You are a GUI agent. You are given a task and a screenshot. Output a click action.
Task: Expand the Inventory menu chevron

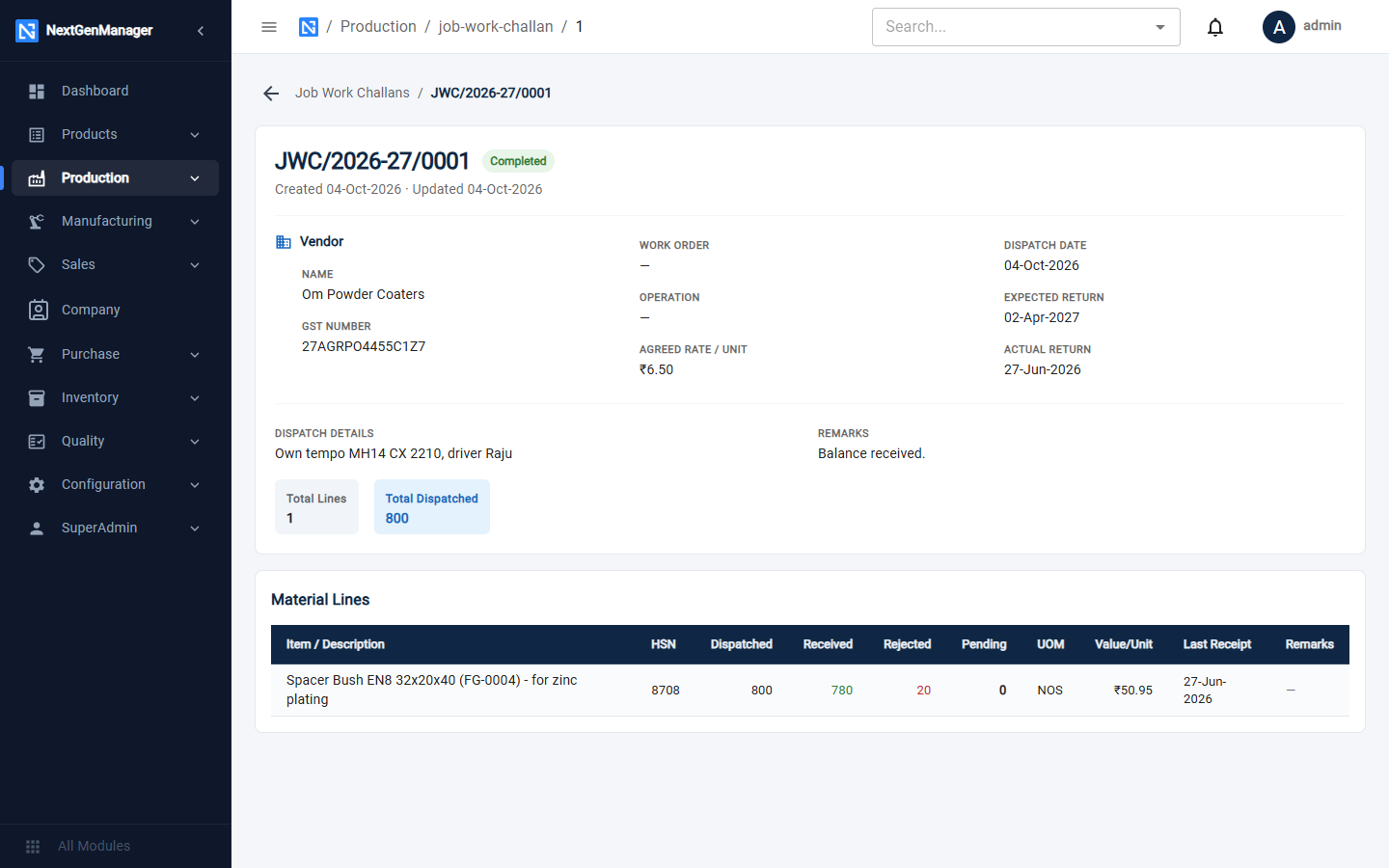point(195,398)
